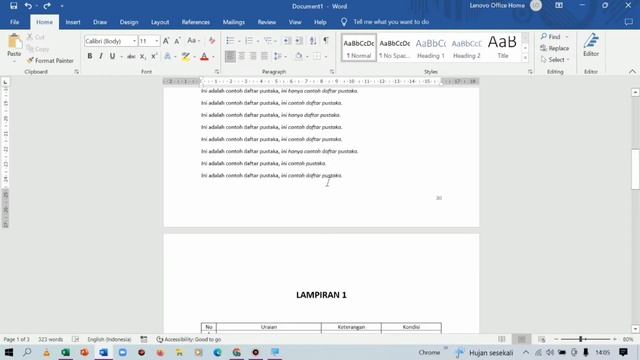Open Excel from the taskbar
The height and width of the screenshot is (360, 640).
click(65, 352)
